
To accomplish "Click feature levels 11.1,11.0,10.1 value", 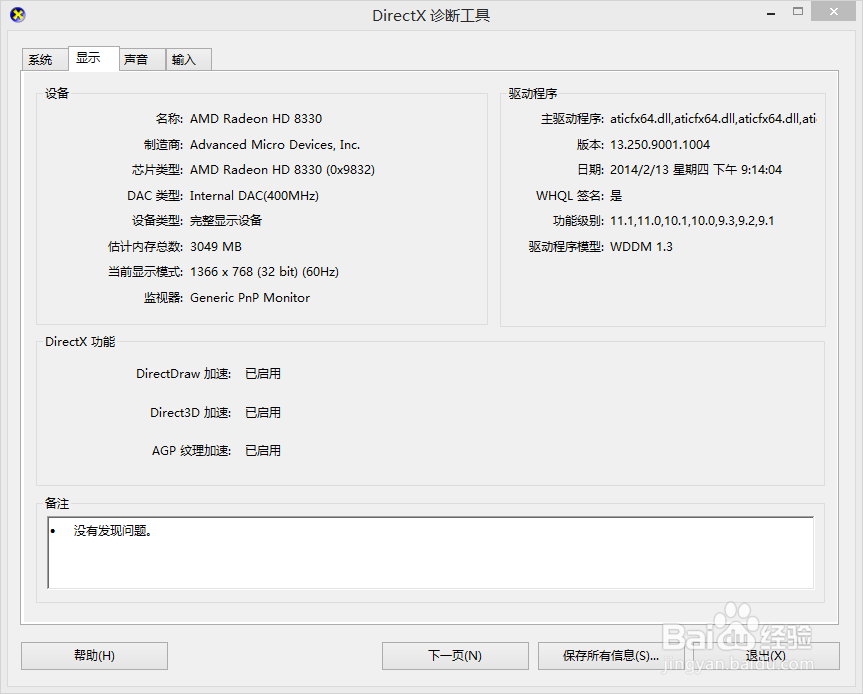I will (692, 221).
